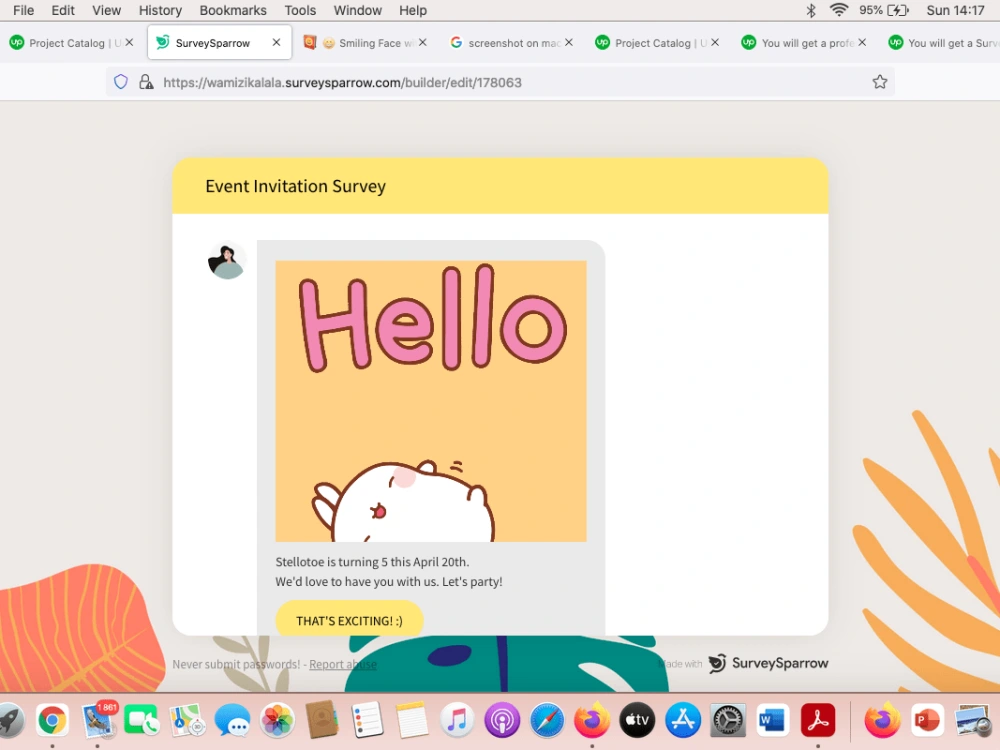Open App Store from the dock

[682, 721]
